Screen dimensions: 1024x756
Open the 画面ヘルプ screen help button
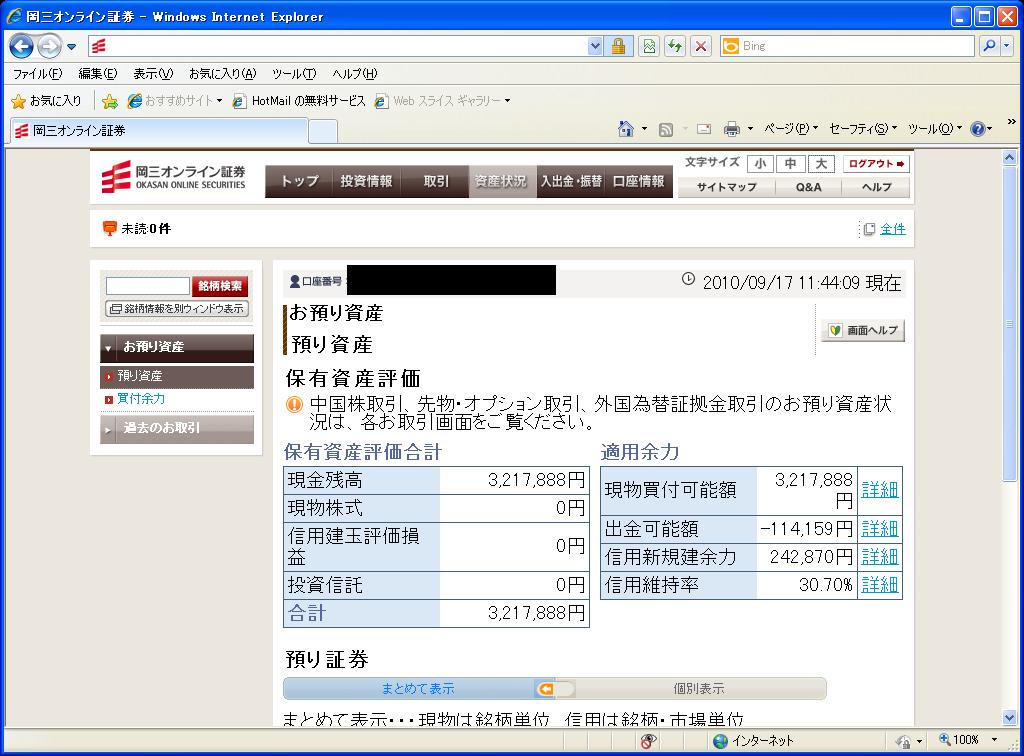point(863,330)
